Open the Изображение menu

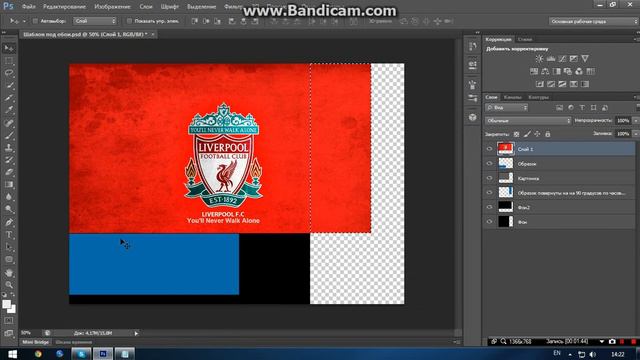pyautogui.click(x=112, y=7)
